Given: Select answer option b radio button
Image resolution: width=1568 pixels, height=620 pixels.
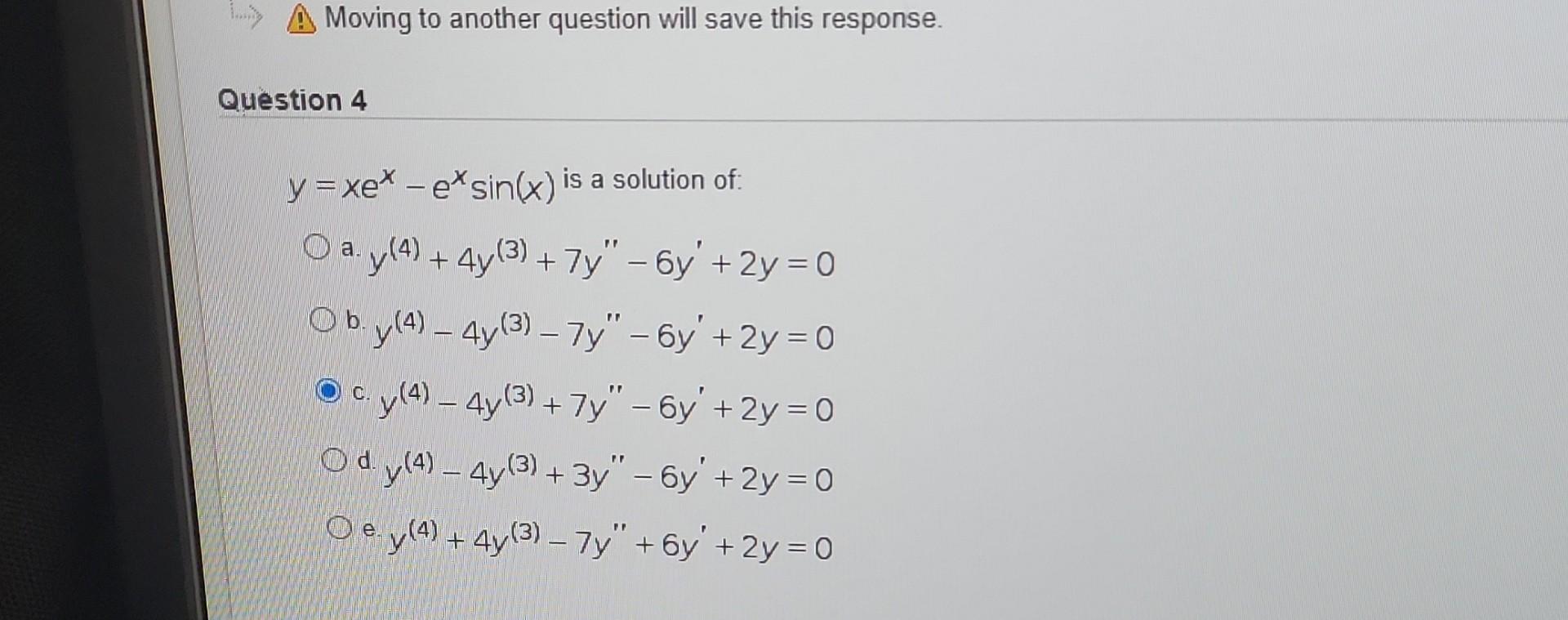Looking at the screenshot, I should point(323,318).
